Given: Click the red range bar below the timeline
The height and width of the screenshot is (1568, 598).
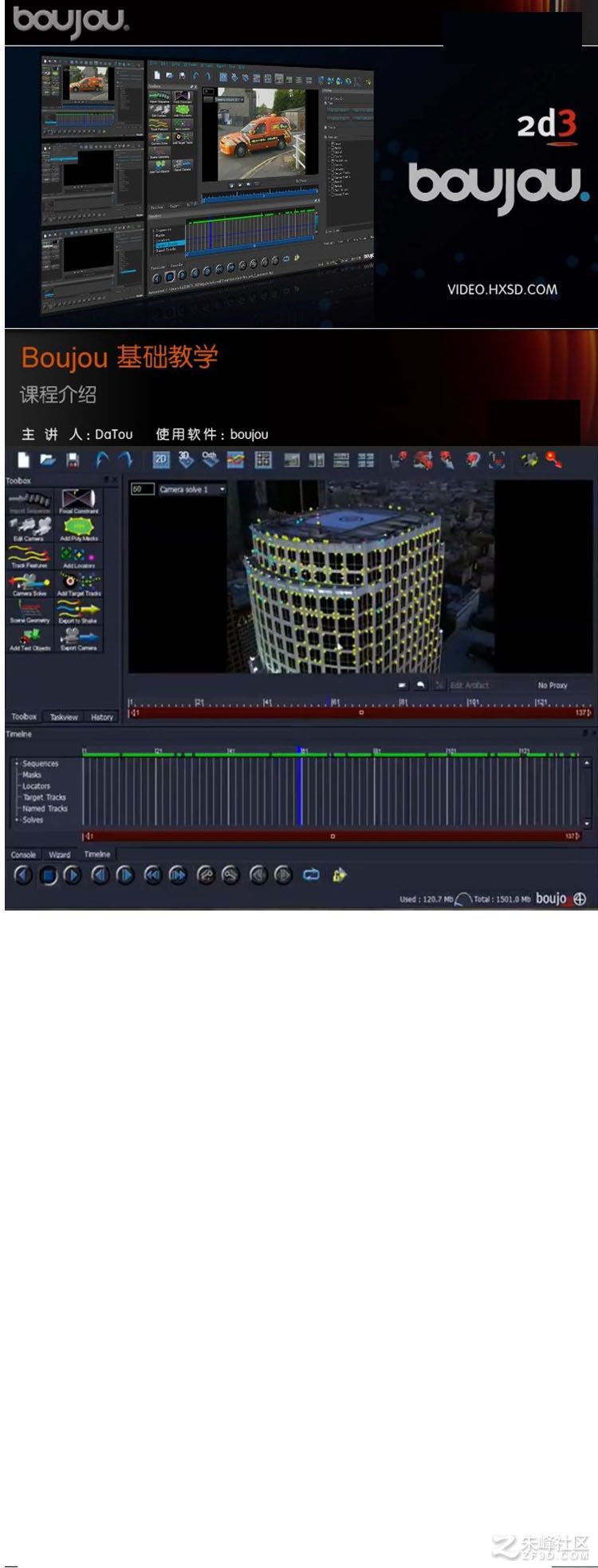Looking at the screenshot, I should pyautogui.click(x=332, y=836).
